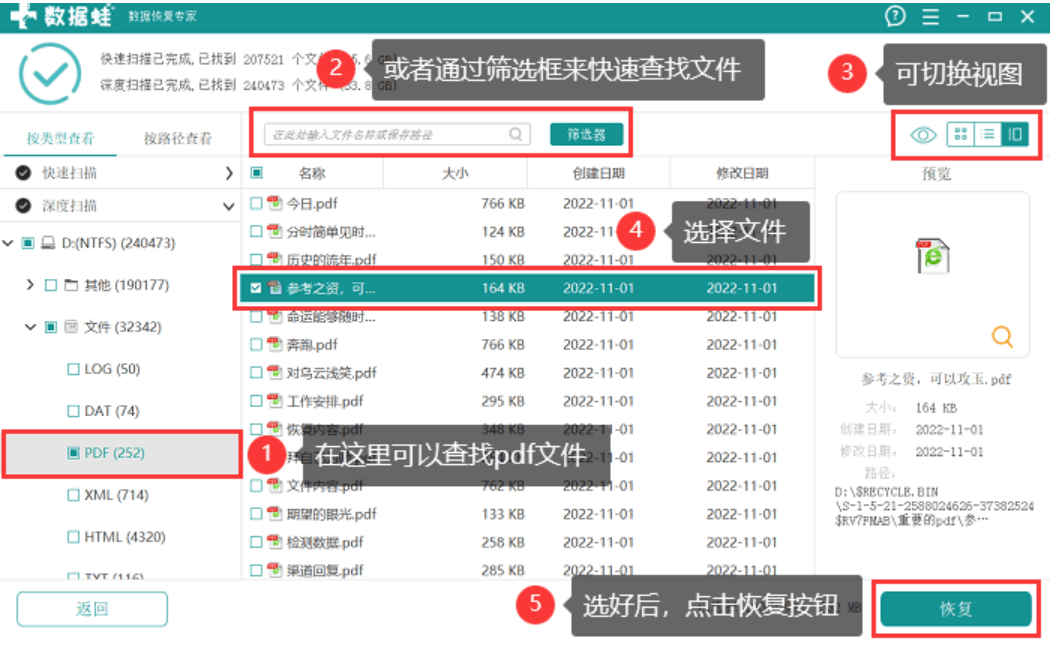Click the 返回 back button

pyautogui.click(x=92, y=608)
